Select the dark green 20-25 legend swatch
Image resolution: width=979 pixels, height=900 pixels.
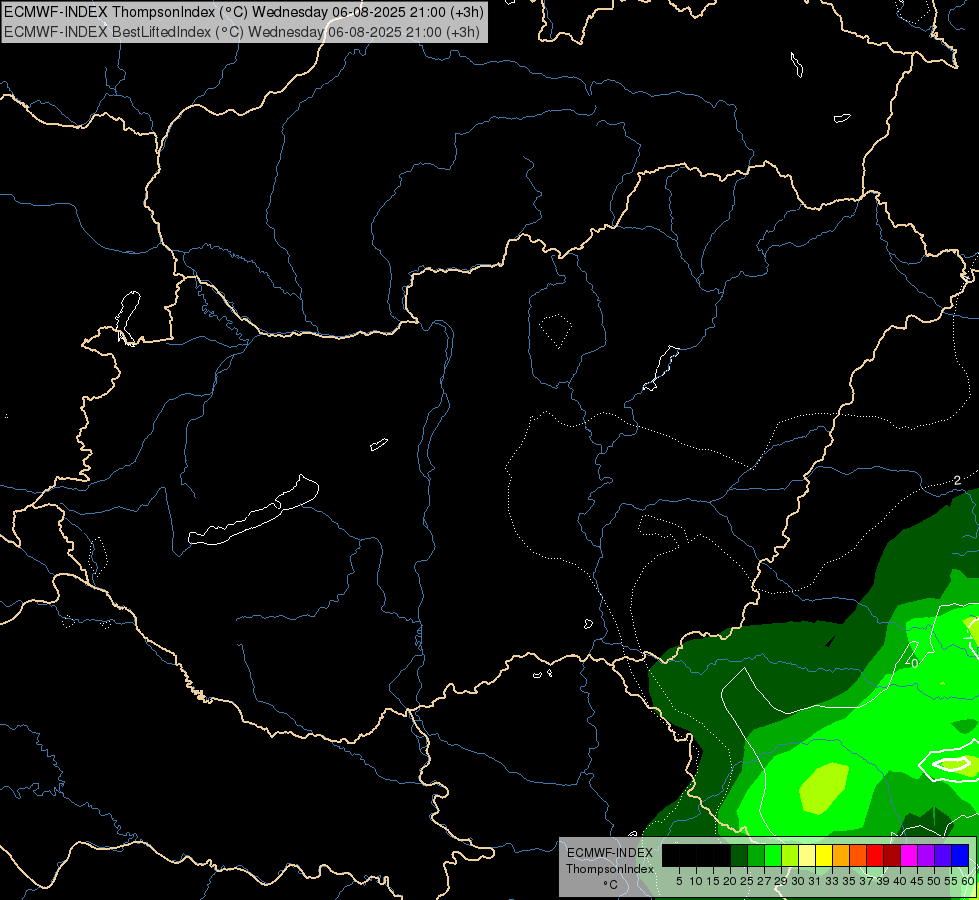click(x=739, y=855)
